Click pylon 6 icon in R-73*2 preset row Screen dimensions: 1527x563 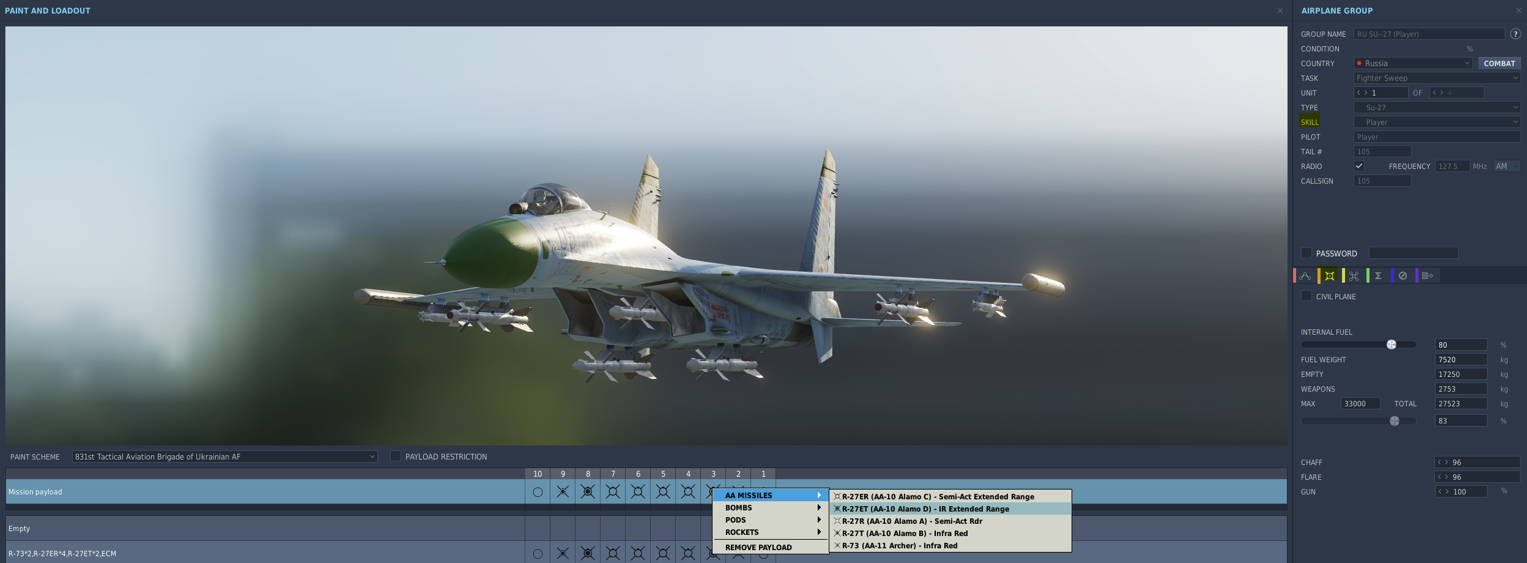[638, 553]
